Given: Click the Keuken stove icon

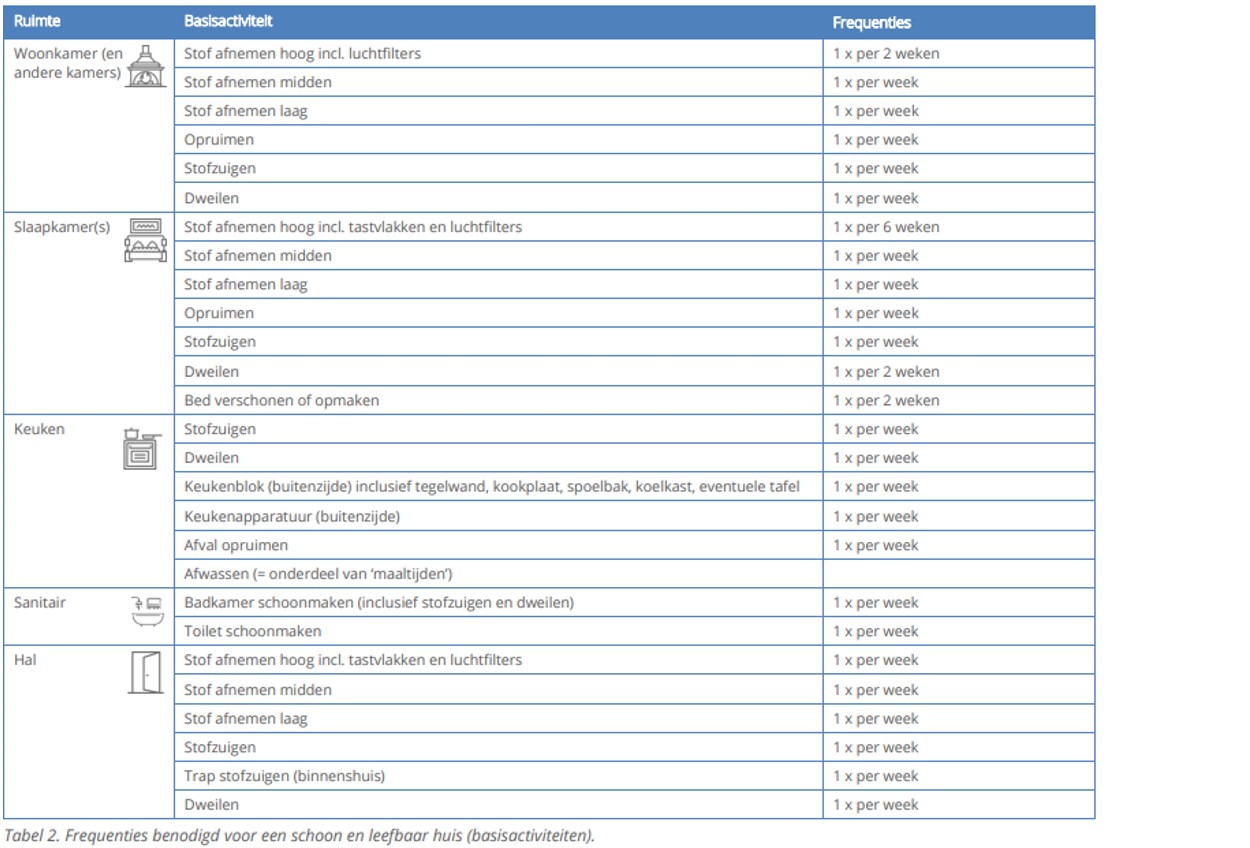Looking at the screenshot, I should point(142,449).
